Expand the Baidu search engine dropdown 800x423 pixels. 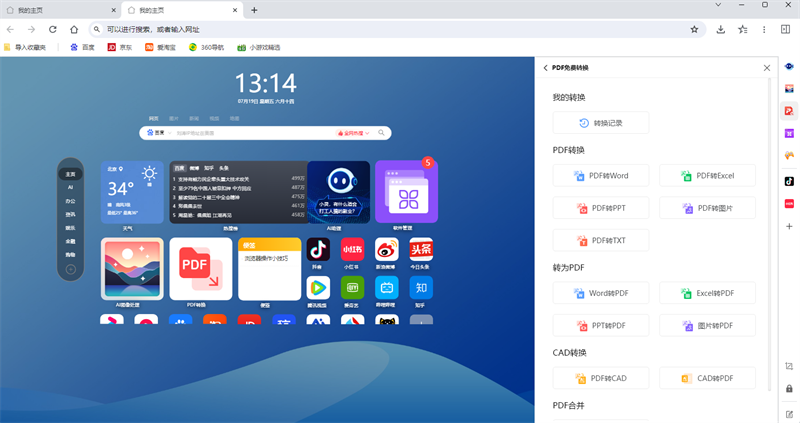[157, 132]
